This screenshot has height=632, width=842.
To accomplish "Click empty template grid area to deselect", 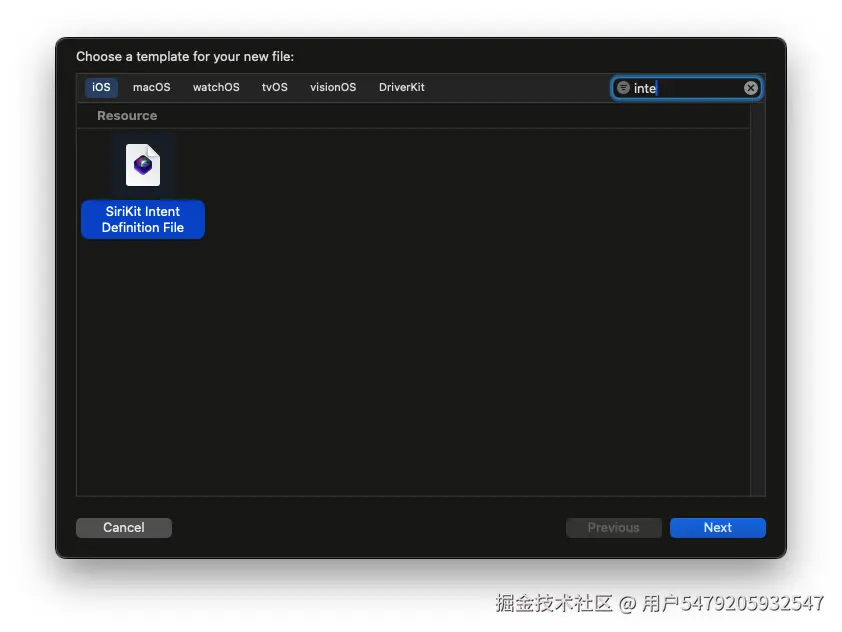I will click(450, 350).
